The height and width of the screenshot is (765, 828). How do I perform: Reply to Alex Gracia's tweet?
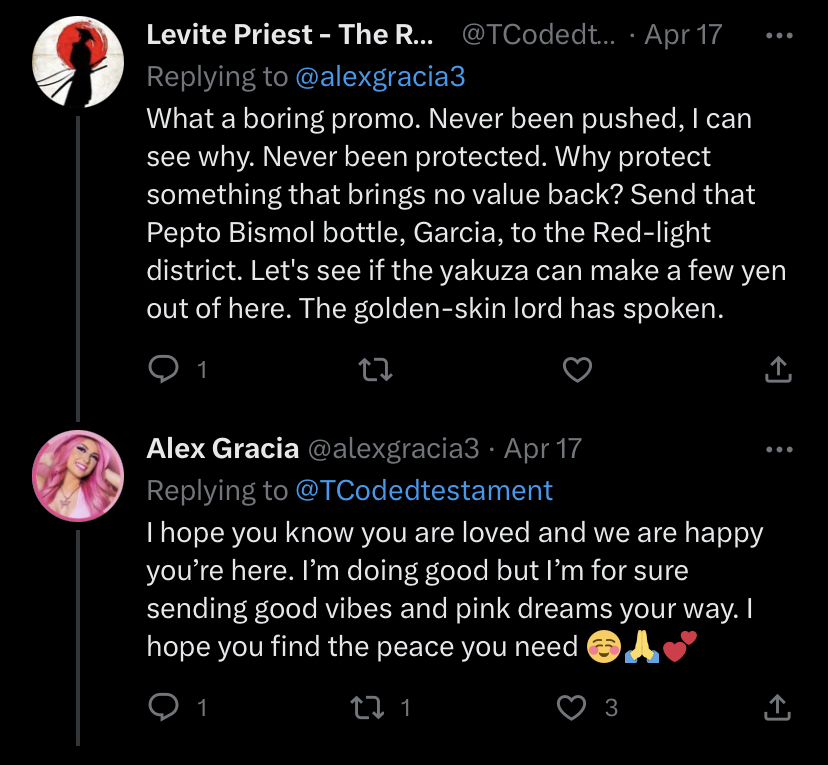click(x=163, y=707)
